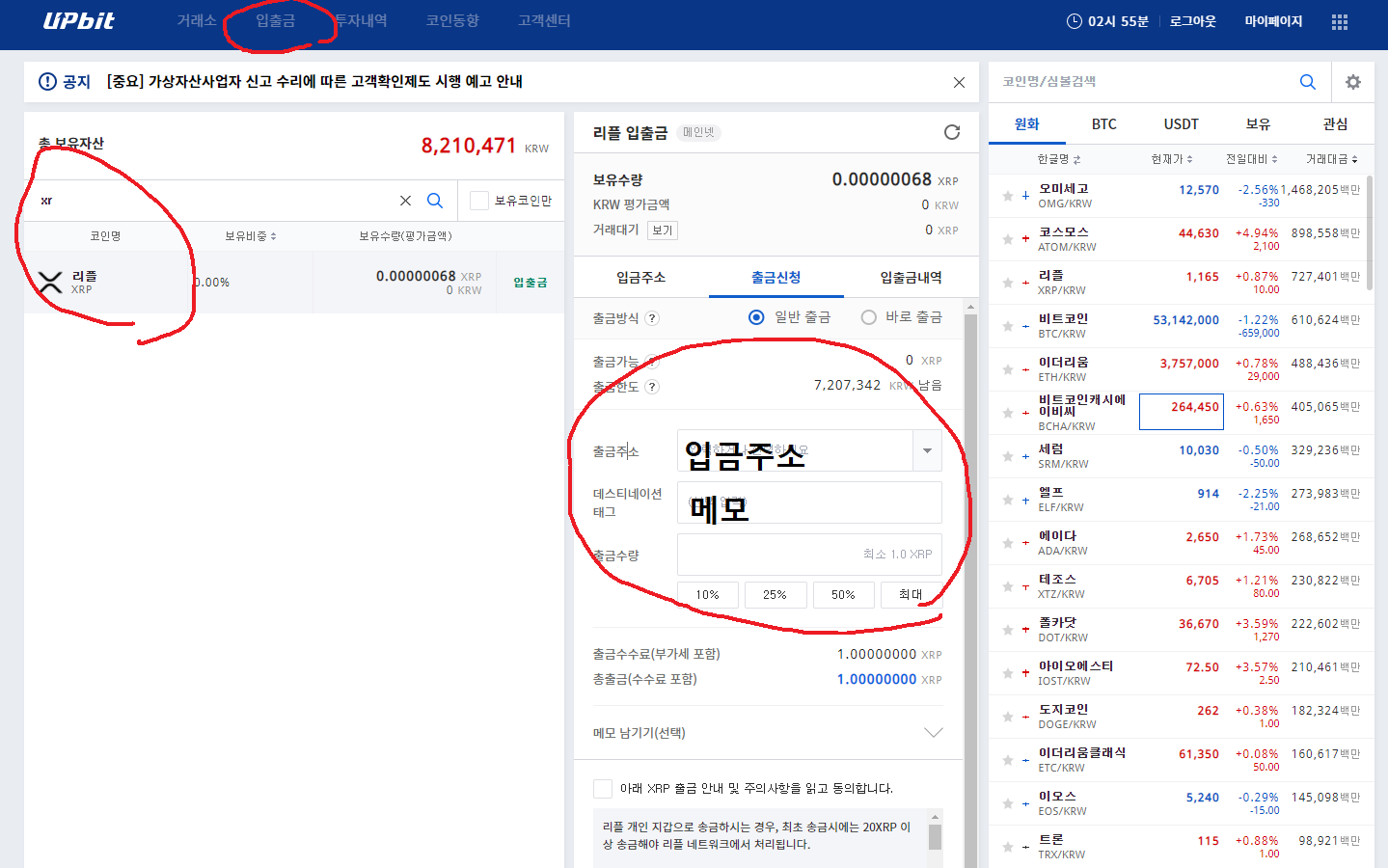
Task: Click the coin search magnifier icon
Action: tap(1307, 82)
